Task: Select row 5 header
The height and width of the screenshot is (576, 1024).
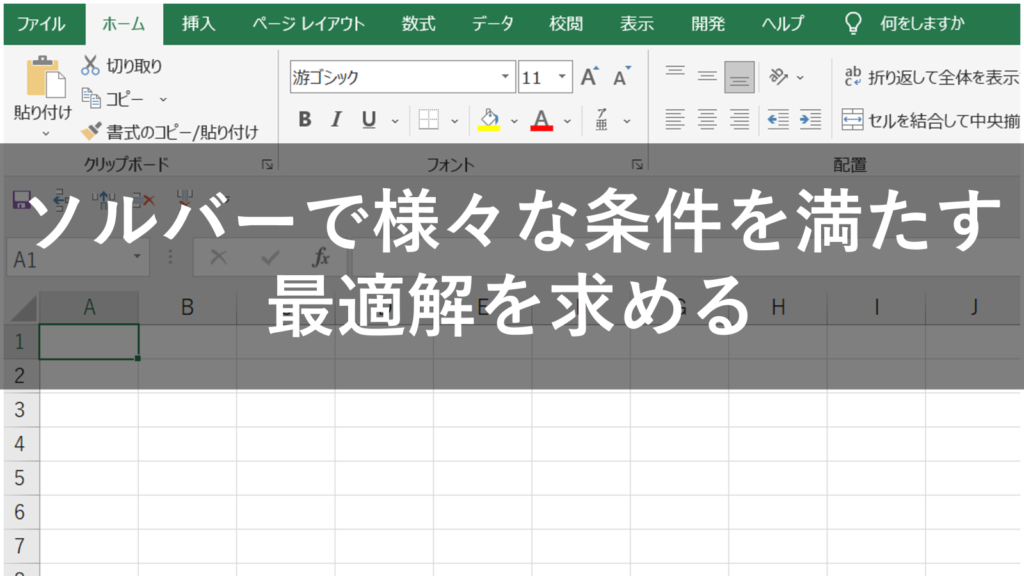Action: point(20,478)
